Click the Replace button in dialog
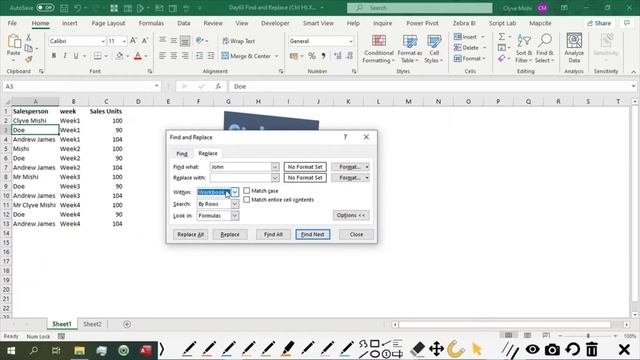The height and width of the screenshot is (360, 640). 230,234
